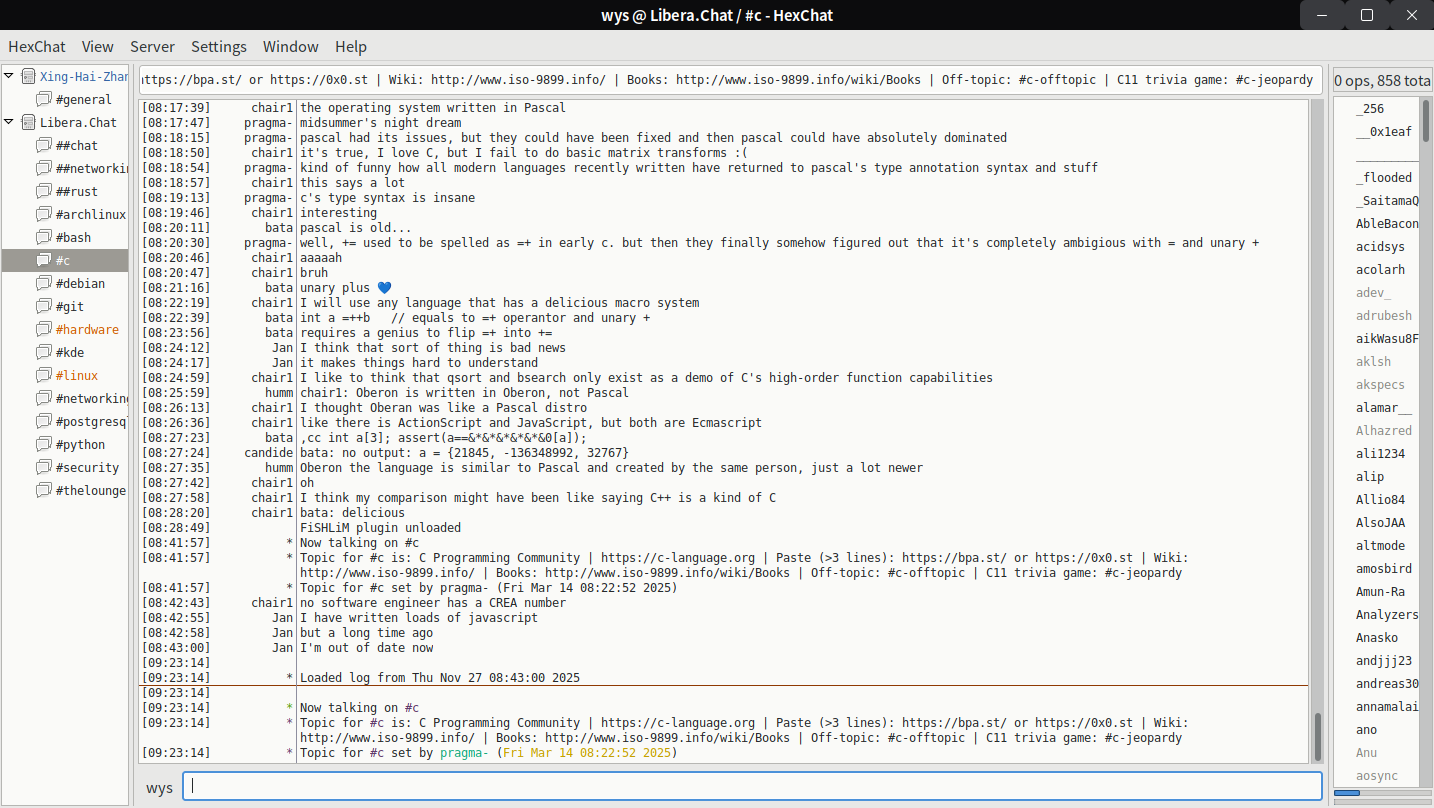Click the channel icon beside #bash
This screenshot has height=808, width=1434.
[43, 238]
